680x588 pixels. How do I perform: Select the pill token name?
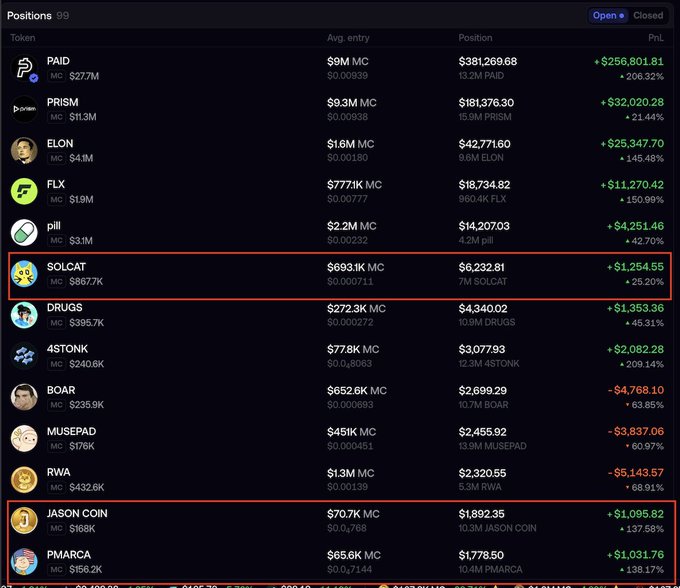(54, 226)
